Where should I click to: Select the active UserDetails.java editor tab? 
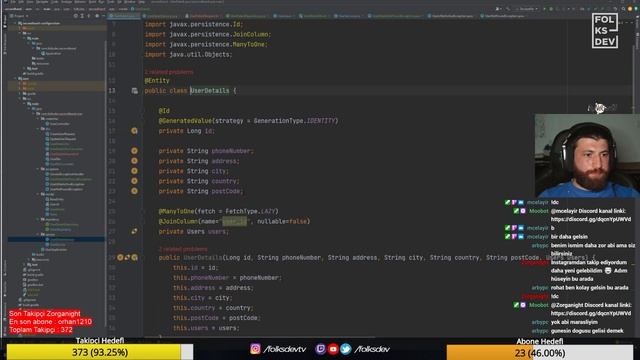click(124, 16)
